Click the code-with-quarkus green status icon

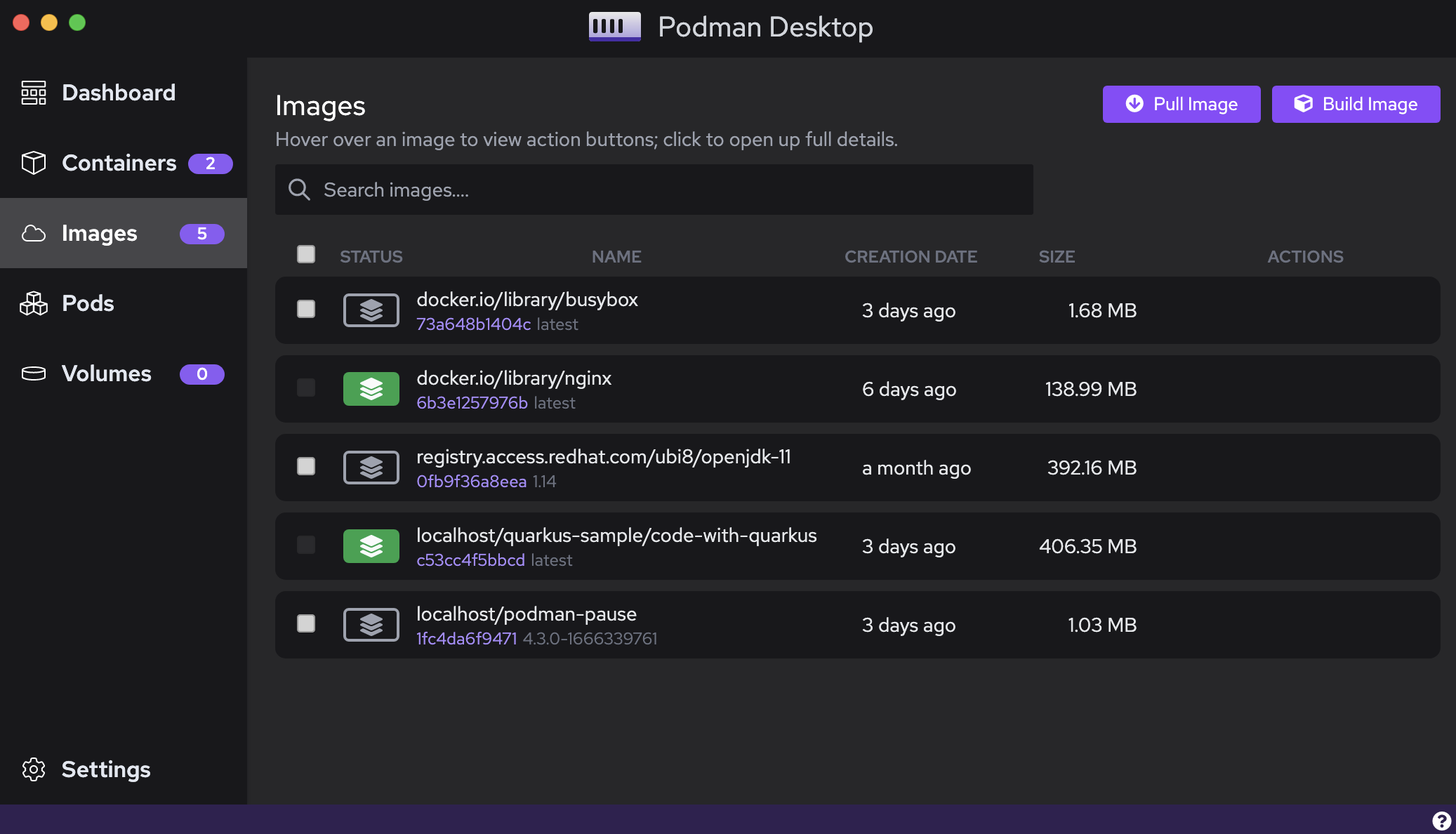371,546
